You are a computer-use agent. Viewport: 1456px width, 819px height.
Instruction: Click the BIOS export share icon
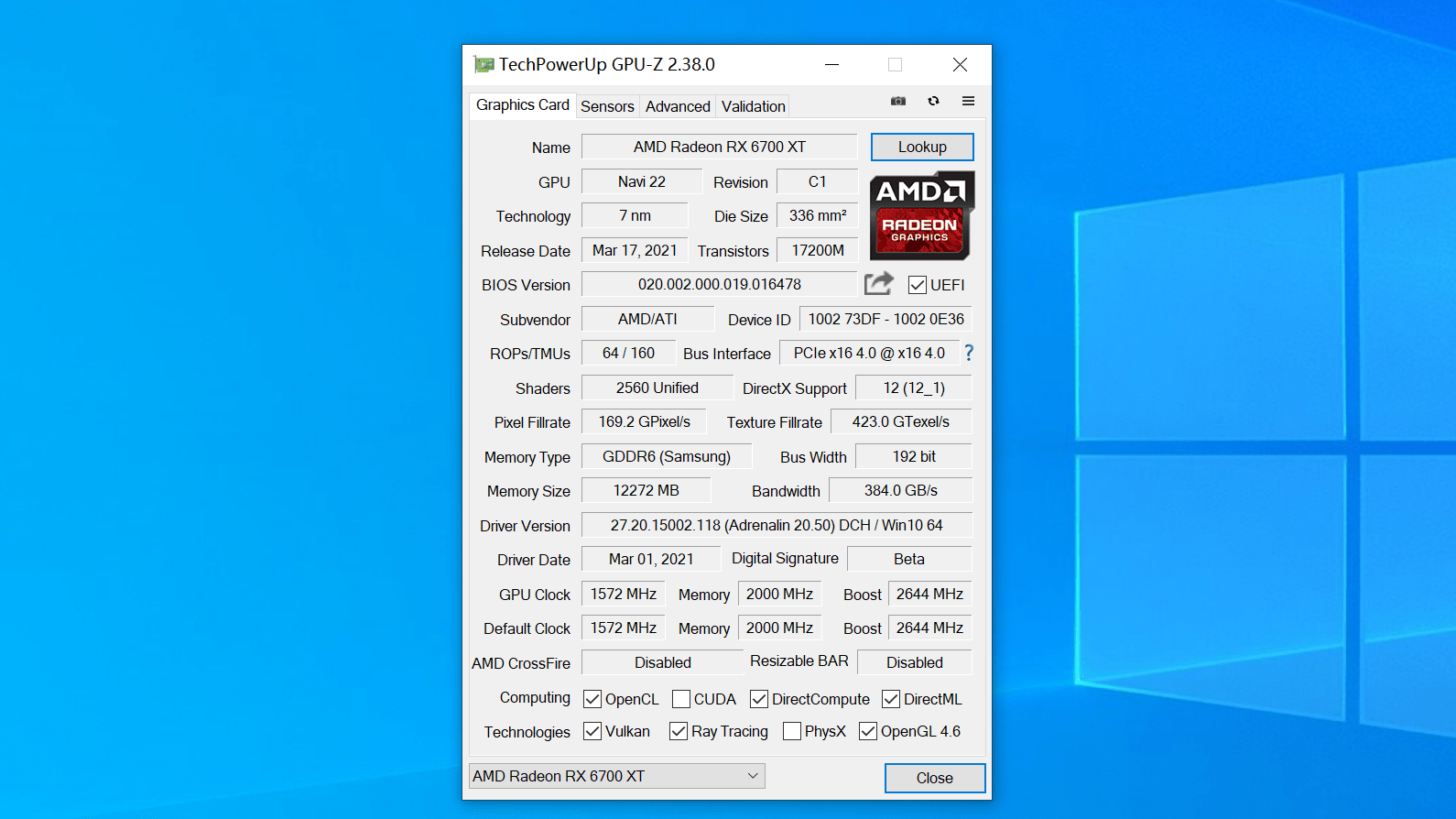tap(878, 284)
